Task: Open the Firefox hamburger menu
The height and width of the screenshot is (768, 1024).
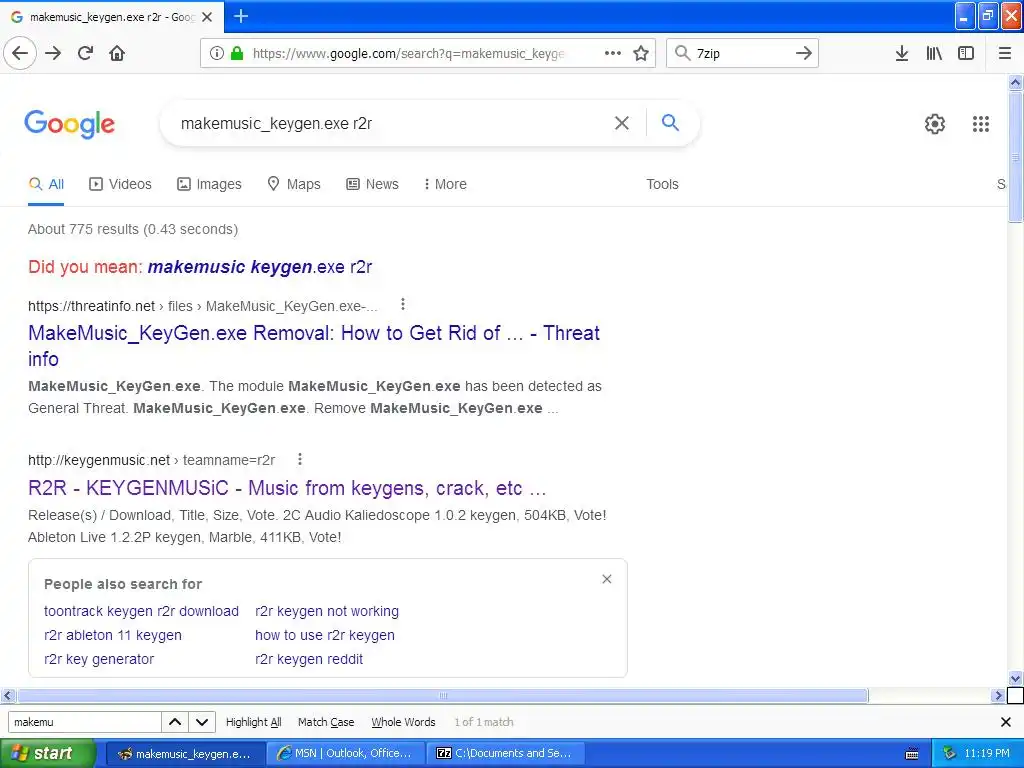Action: click(1005, 53)
